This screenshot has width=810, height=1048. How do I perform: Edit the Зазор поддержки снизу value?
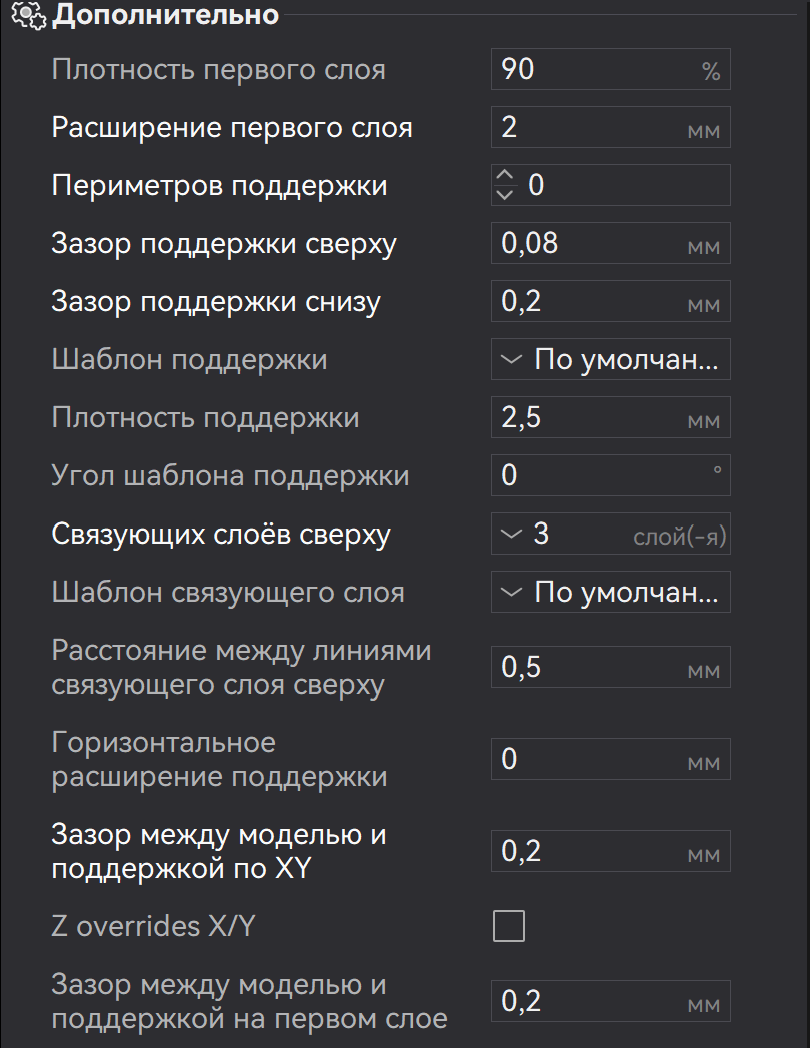(x=610, y=301)
